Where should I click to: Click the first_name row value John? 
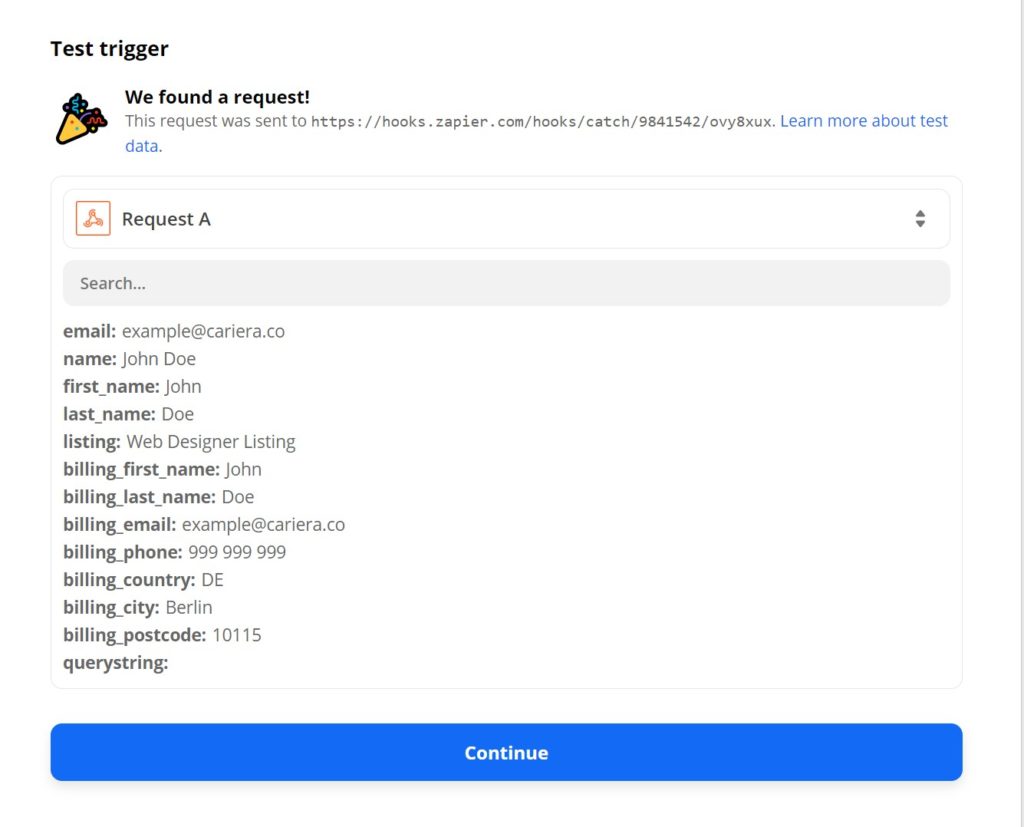coord(183,387)
